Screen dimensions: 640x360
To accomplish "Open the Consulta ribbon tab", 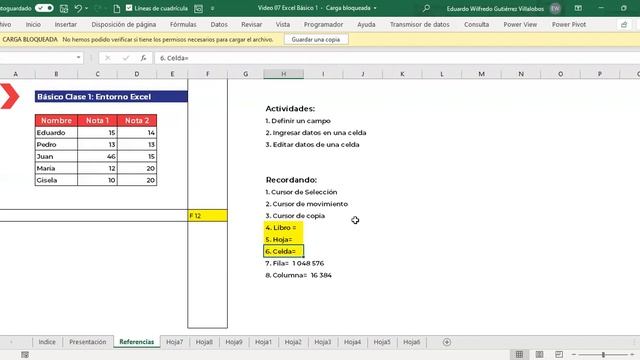I will [476, 24].
